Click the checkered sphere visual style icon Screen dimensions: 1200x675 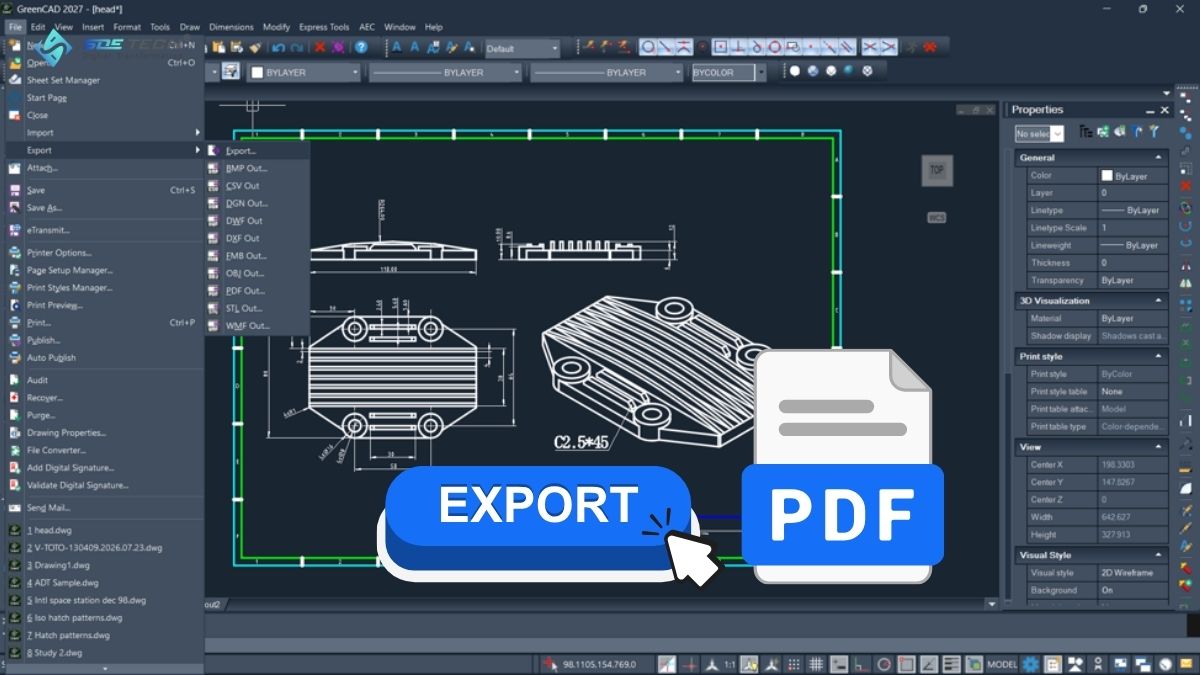867,71
